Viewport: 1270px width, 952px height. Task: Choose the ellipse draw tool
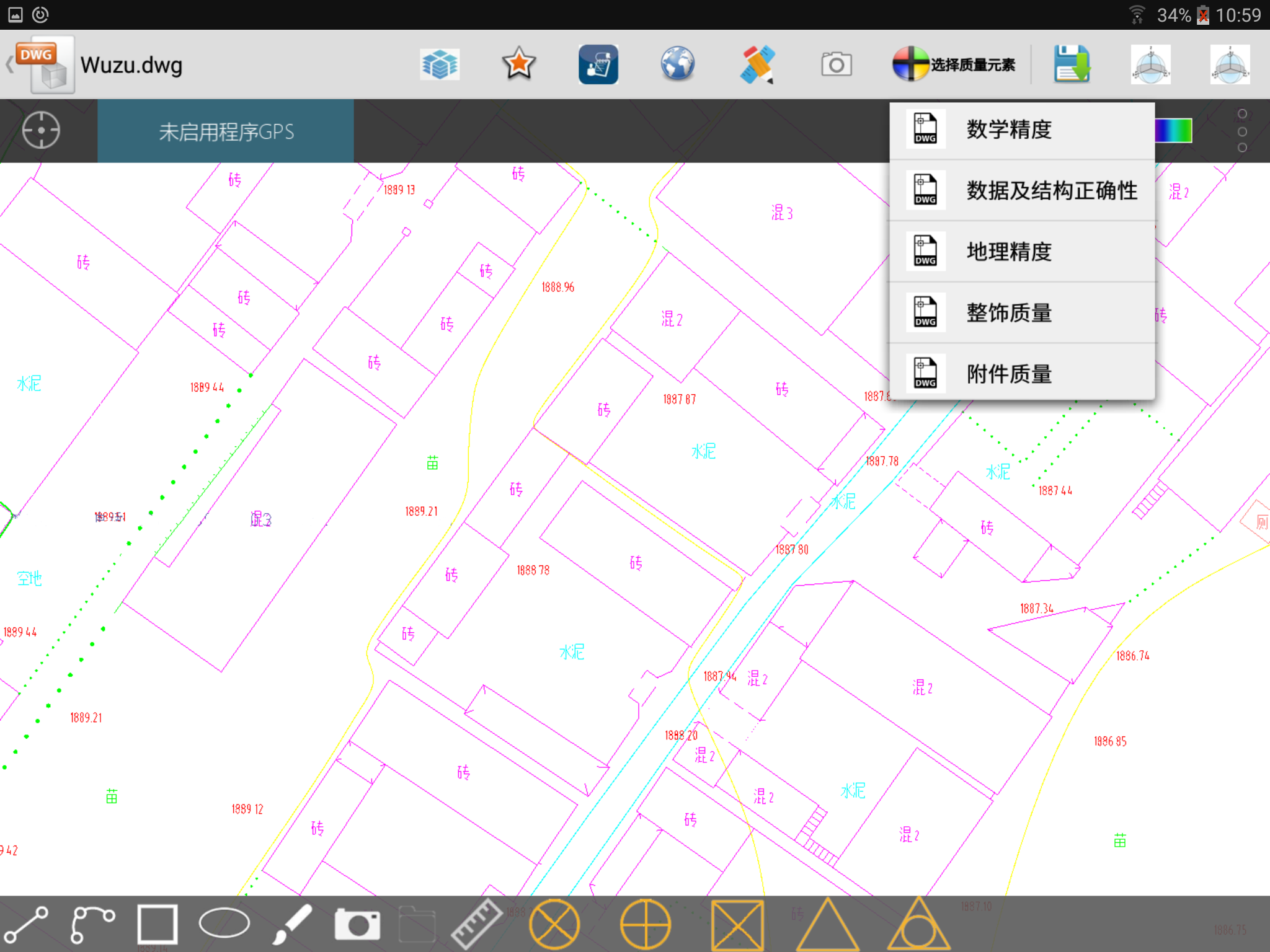coord(224,923)
